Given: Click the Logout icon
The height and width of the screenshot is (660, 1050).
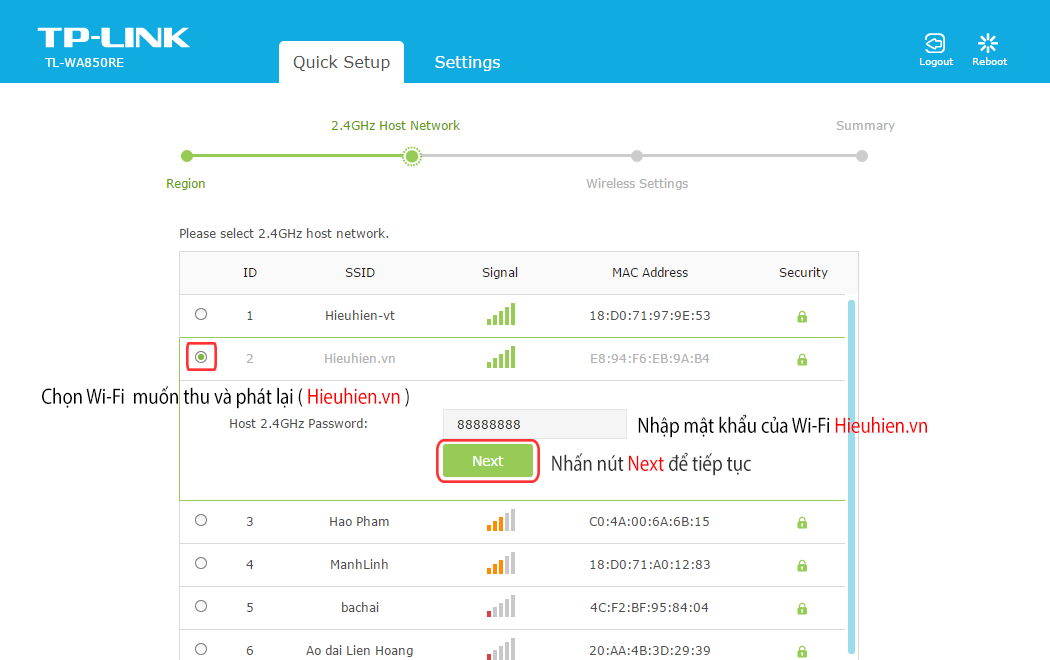Looking at the screenshot, I should pyautogui.click(x=936, y=42).
